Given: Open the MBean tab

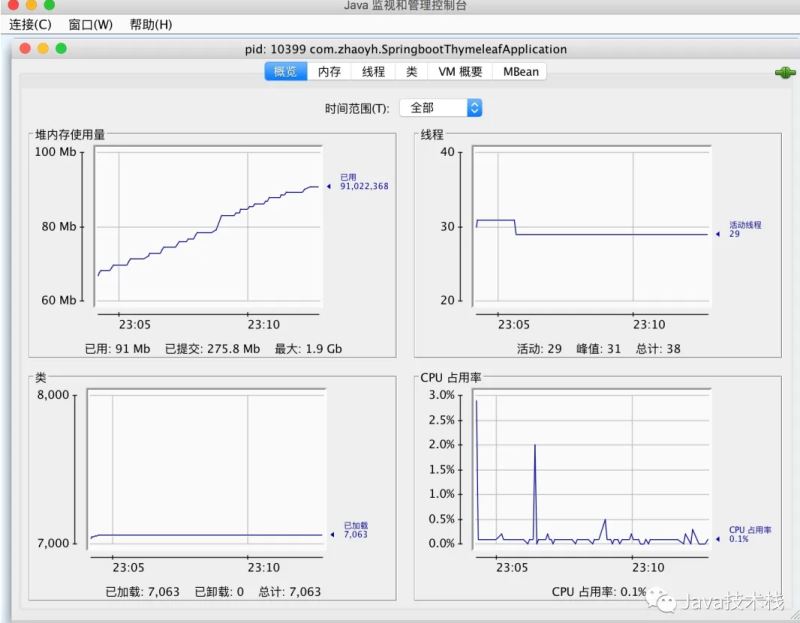Looking at the screenshot, I should pos(520,72).
